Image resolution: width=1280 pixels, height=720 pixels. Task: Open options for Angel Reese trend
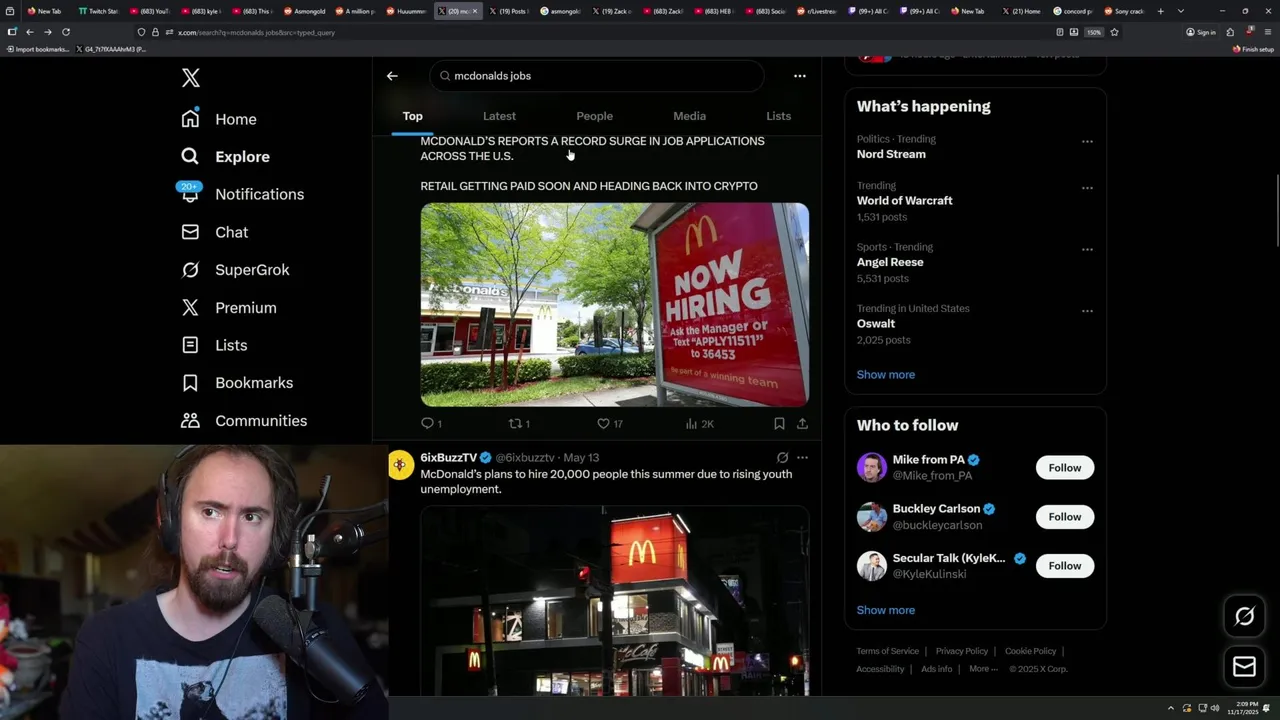(1087, 249)
